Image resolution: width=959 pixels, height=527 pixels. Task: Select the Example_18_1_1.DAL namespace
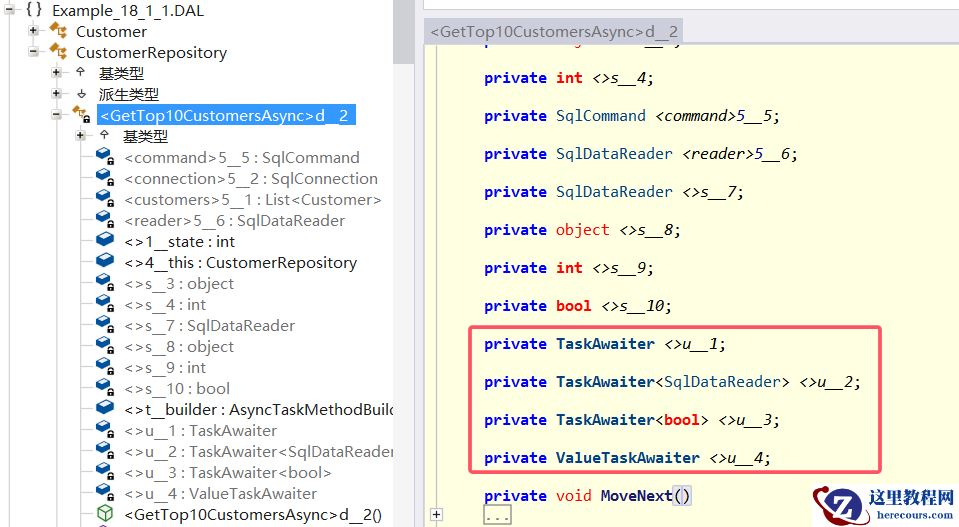pyautogui.click(x=128, y=10)
